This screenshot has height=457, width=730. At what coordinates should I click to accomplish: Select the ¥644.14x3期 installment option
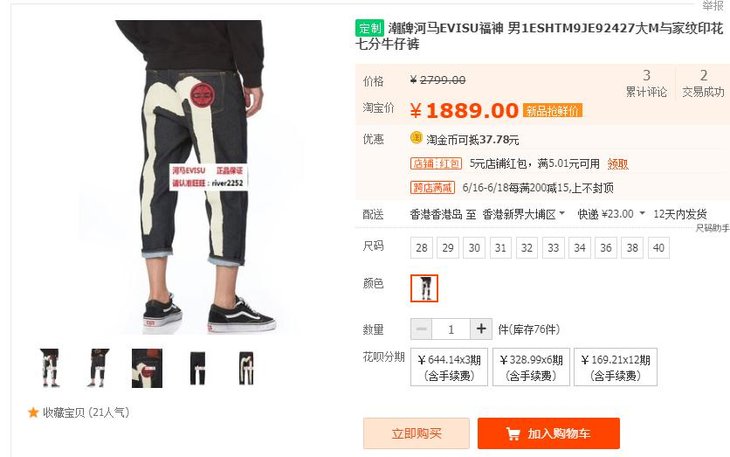(x=449, y=367)
